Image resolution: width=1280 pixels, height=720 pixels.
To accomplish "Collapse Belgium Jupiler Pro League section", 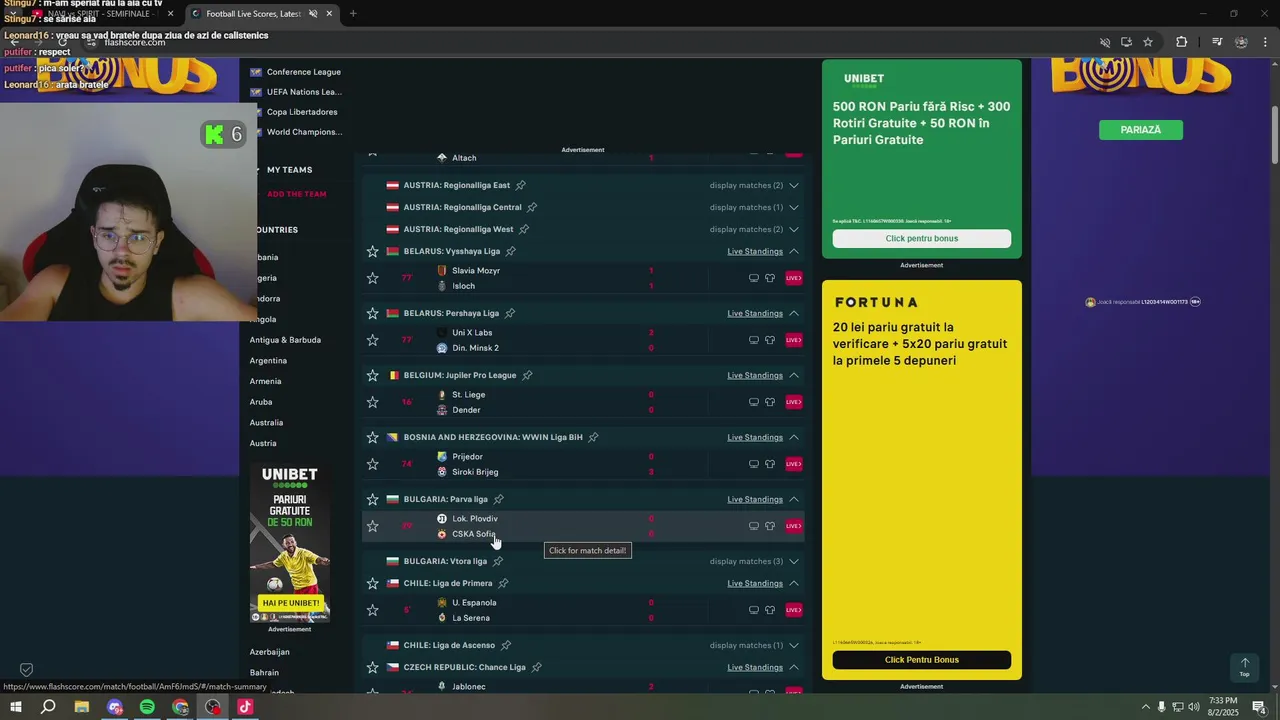I will click(x=794, y=375).
